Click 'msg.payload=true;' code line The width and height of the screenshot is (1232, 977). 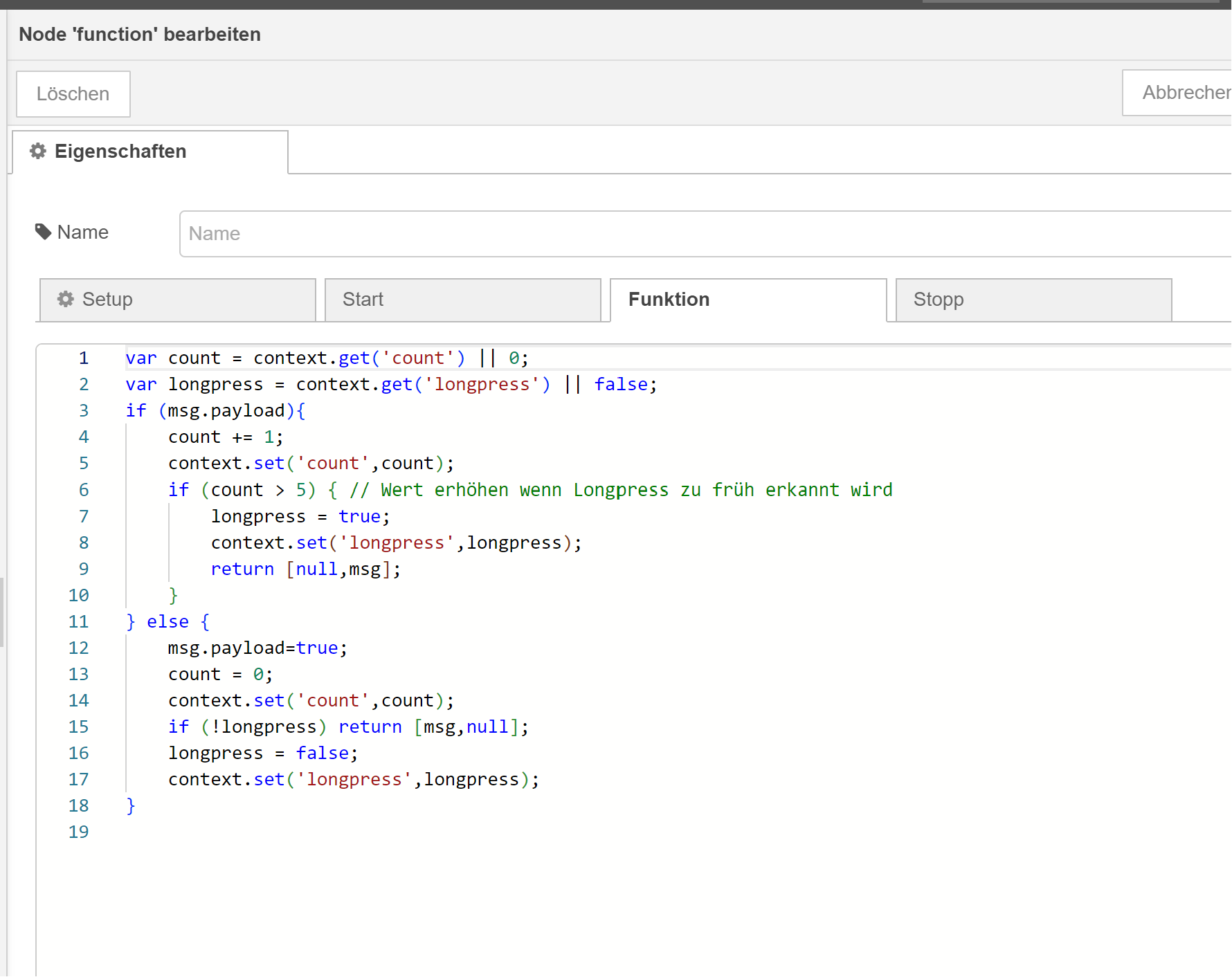pos(257,648)
